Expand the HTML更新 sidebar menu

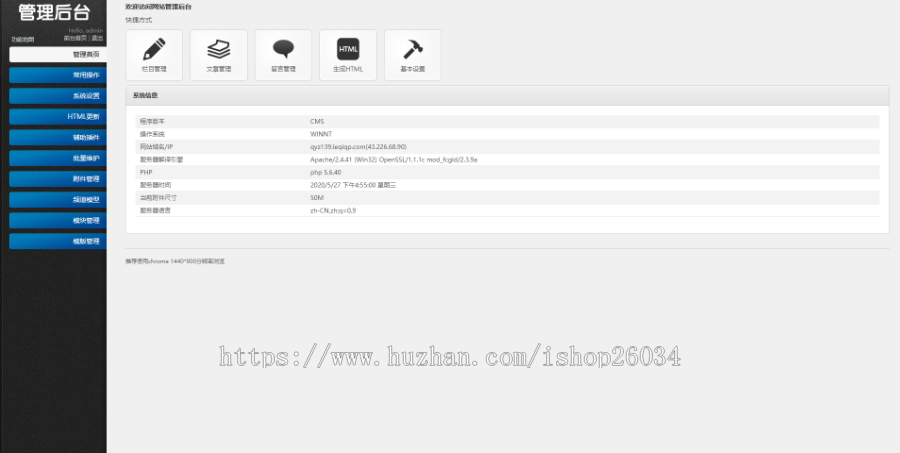[58, 117]
